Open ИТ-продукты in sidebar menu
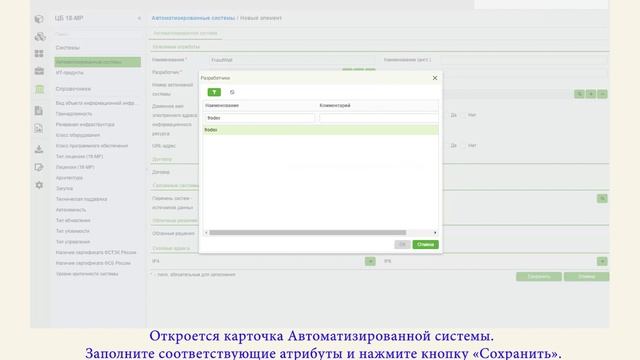This screenshot has width=640, height=360. (70, 73)
